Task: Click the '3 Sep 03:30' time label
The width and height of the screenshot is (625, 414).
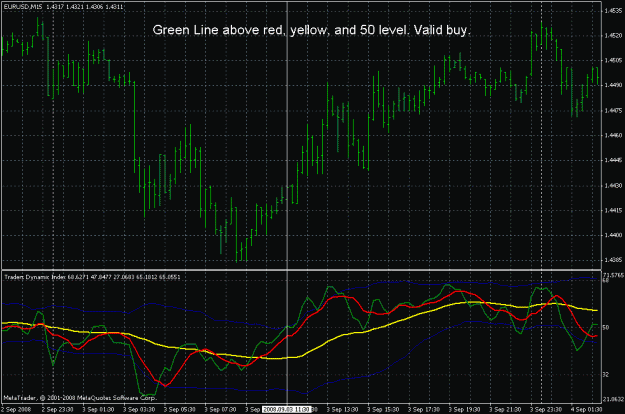Action: pyautogui.click(x=139, y=410)
